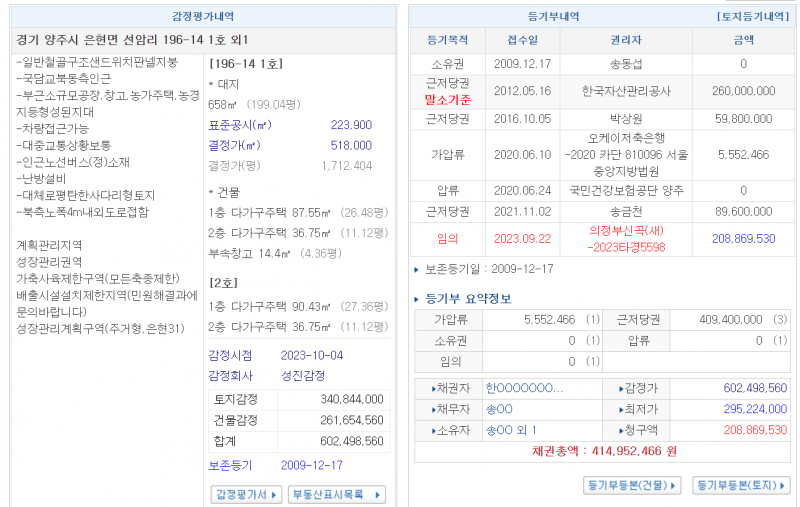Open the 2023타경5598 auction case entry
800x507 pixels.
[626, 247]
